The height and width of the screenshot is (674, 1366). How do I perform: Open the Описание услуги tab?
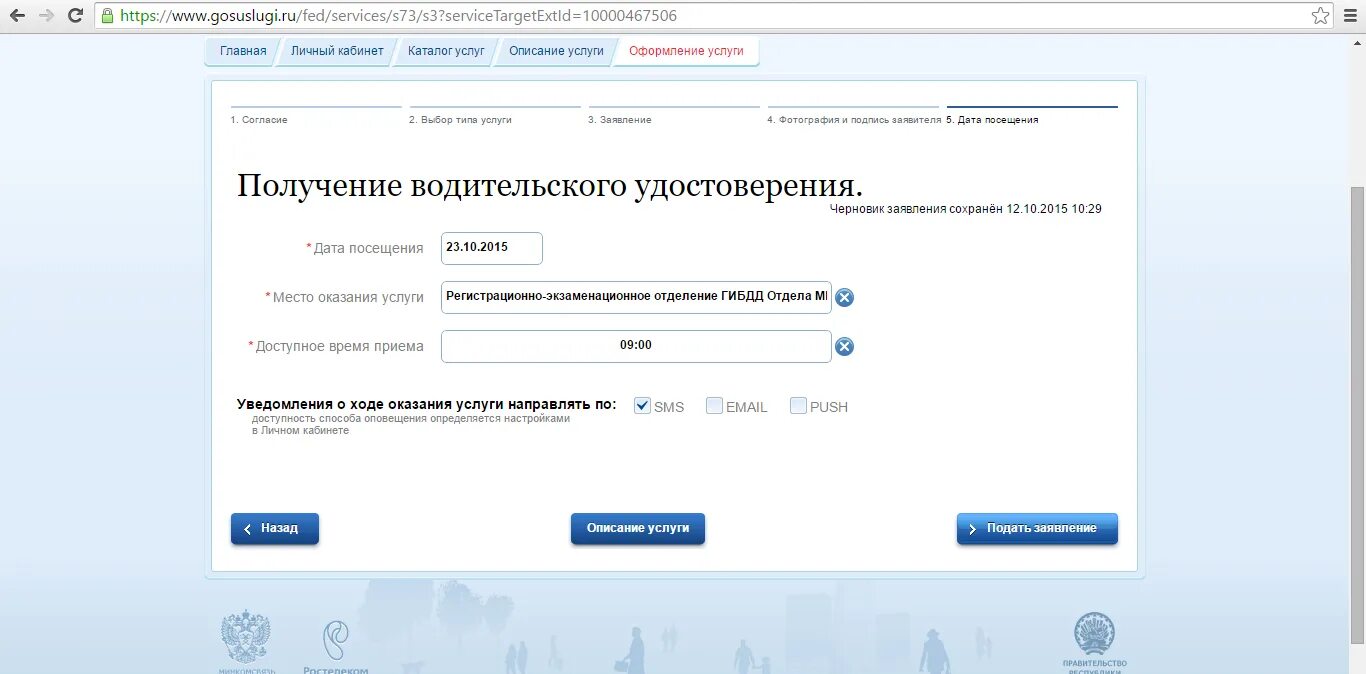555,50
